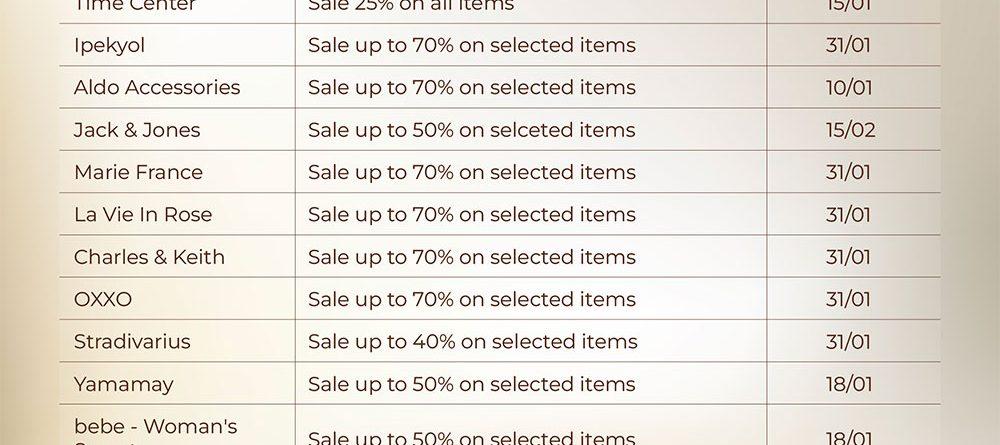Click the OXXO 70% sale description
The height and width of the screenshot is (445, 1000).
tap(471, 299)
